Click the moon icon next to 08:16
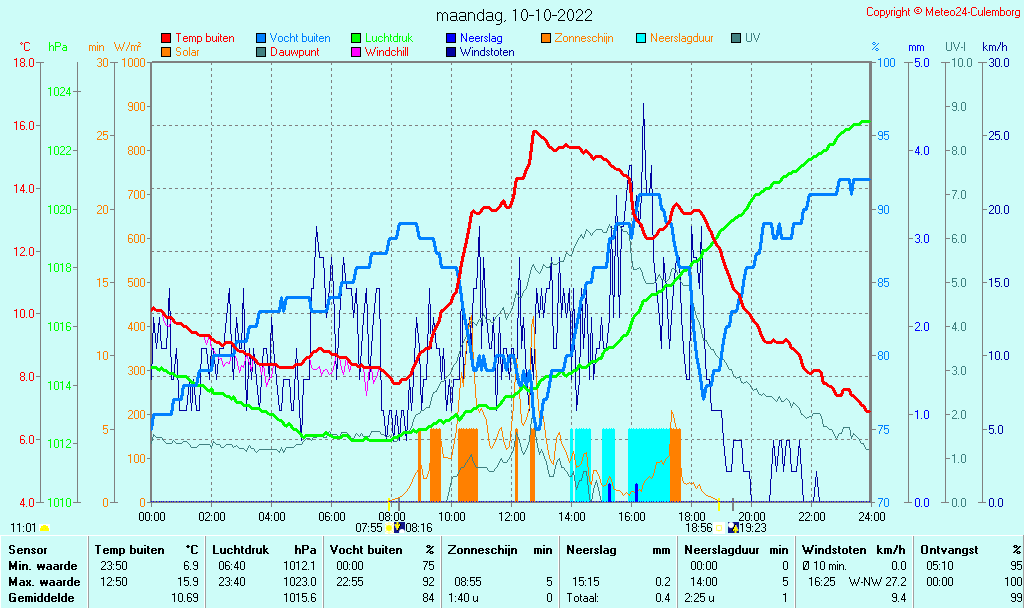The image size is (1026, 608). (x=399, y=528)
